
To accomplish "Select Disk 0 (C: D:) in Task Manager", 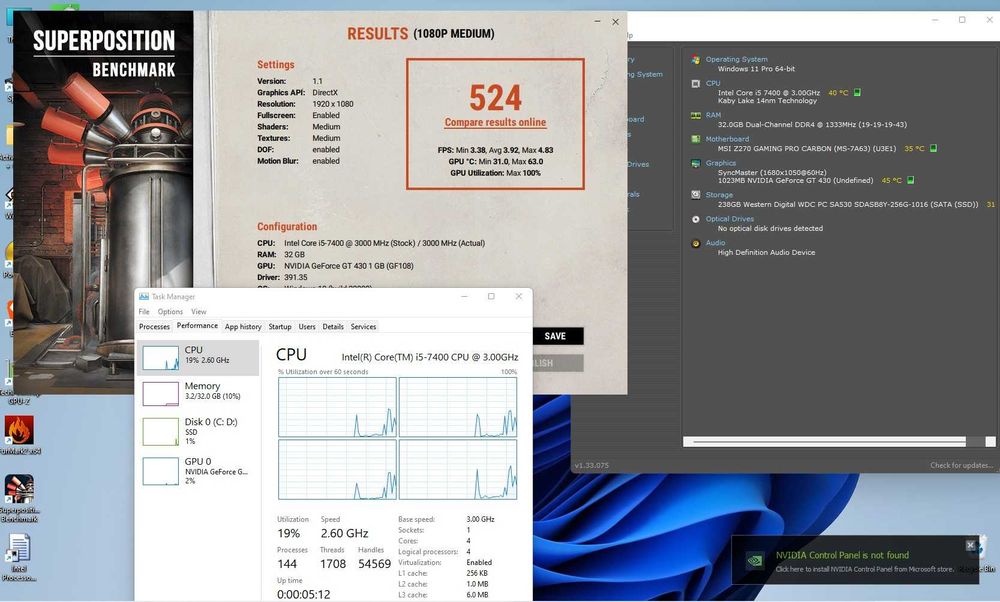I will tap(198, 431).
